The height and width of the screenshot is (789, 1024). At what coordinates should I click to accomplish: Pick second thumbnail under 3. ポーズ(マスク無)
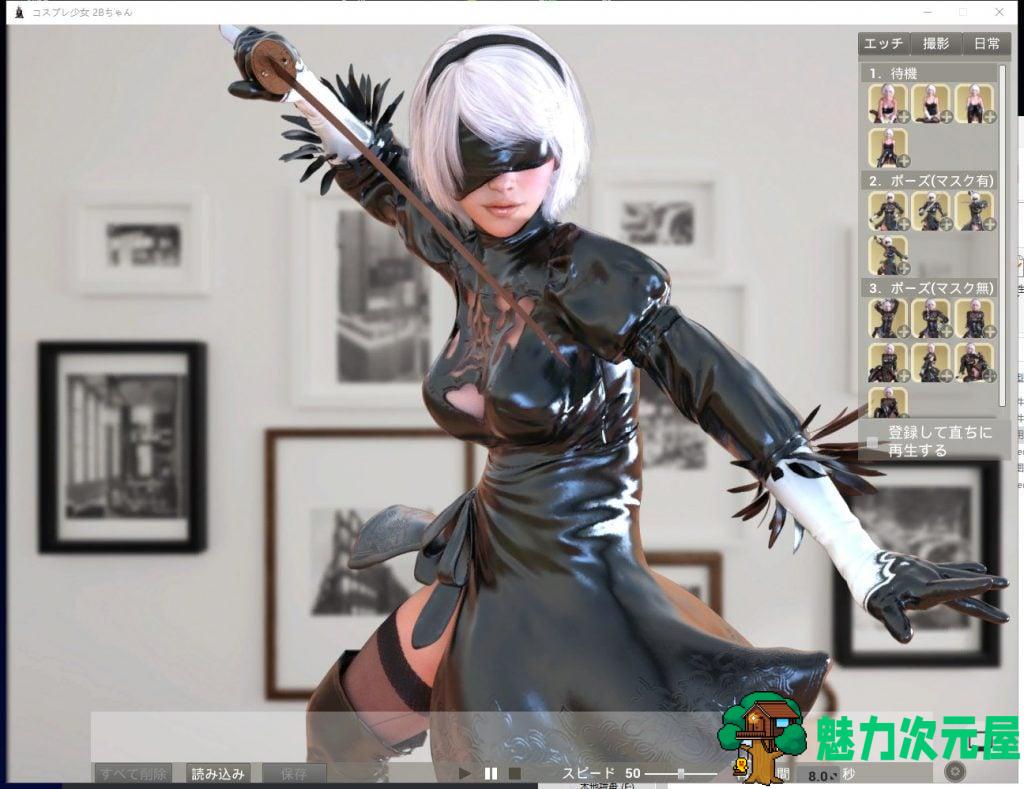point(931,318)
